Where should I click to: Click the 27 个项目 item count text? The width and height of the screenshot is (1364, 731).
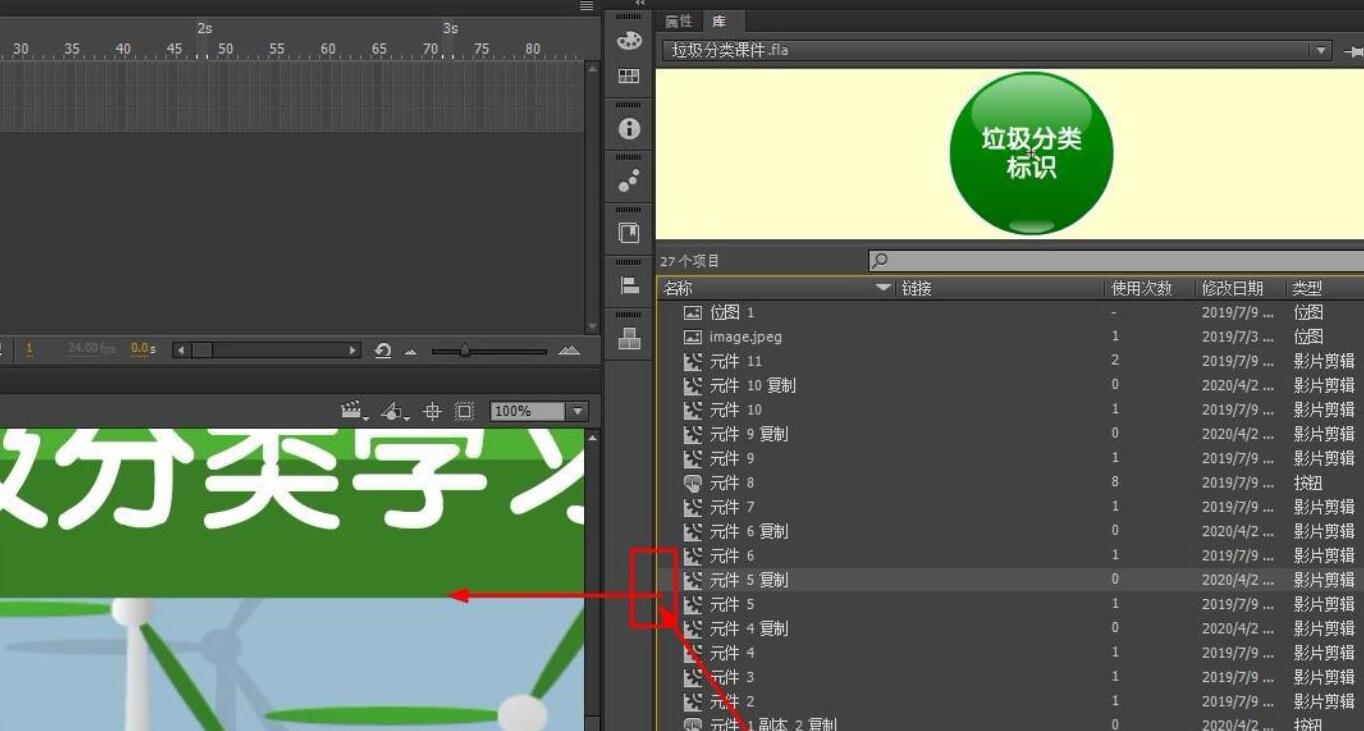pos(690,261)
